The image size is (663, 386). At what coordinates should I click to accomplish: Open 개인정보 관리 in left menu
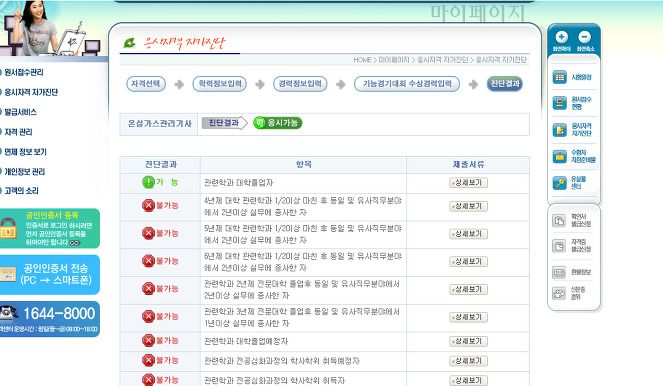[25, 172]
